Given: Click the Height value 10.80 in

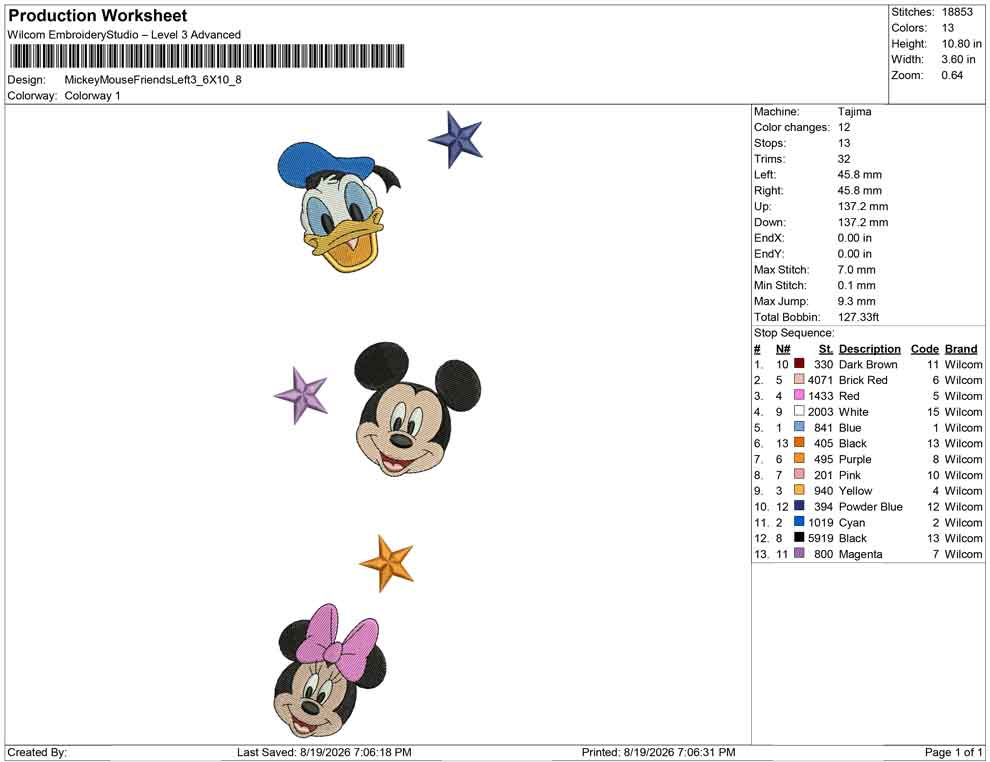Looking at the screenshot, I should (962, 44).
